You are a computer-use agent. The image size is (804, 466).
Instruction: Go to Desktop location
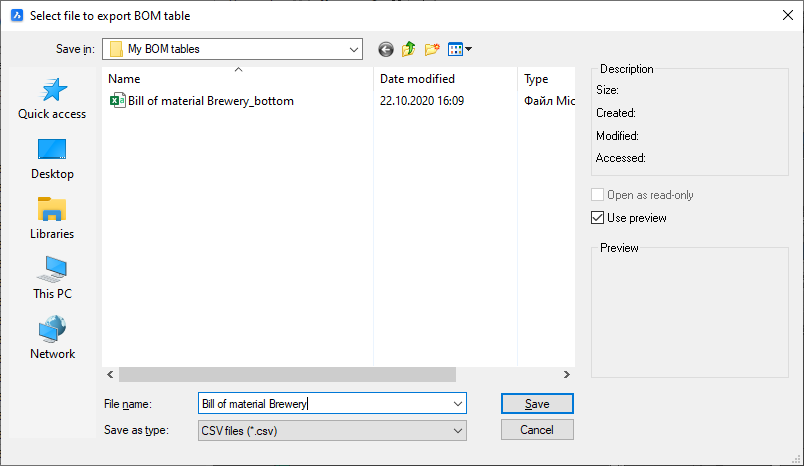[52, 159]
